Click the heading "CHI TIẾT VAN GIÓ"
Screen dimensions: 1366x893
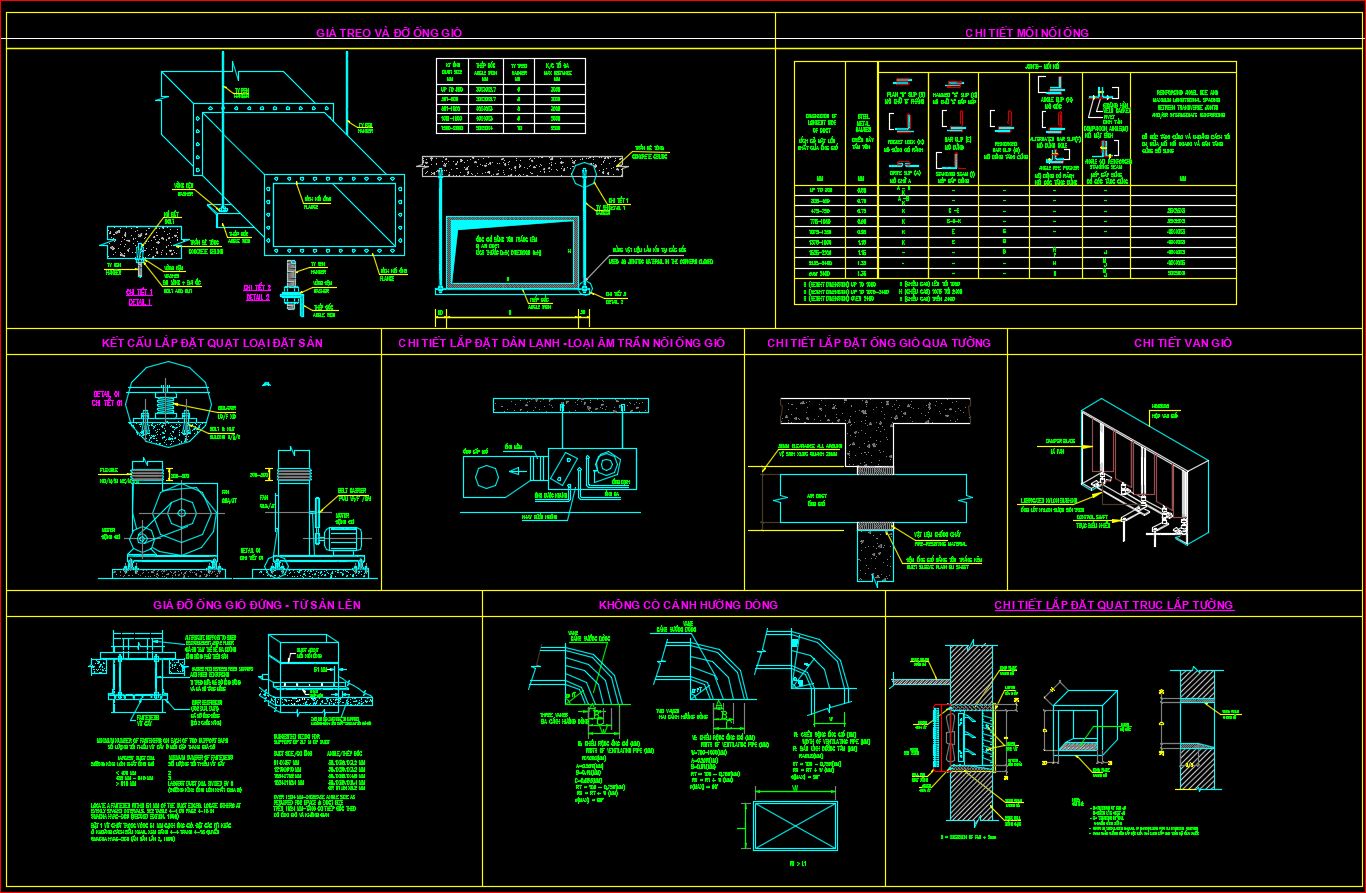point(1183,343)
